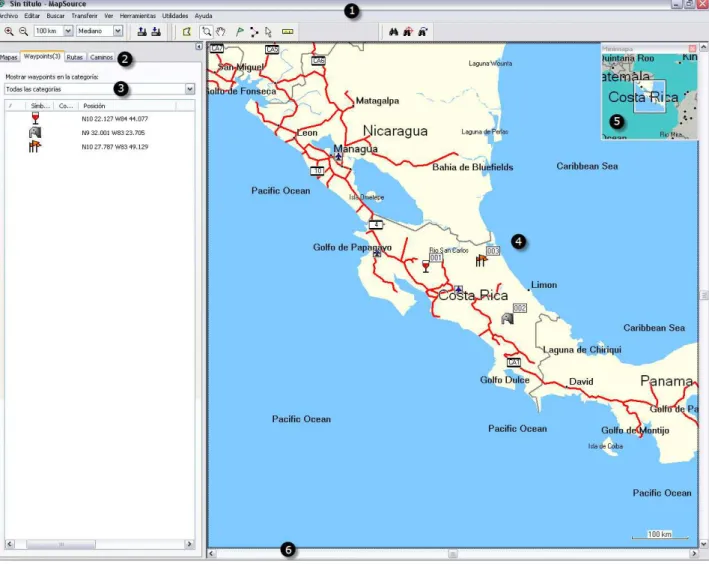Image resolution: width=709 pixels, height=564 pixels.
Task: Open the Herramientas menu
Action: click(x=137, y=16)
